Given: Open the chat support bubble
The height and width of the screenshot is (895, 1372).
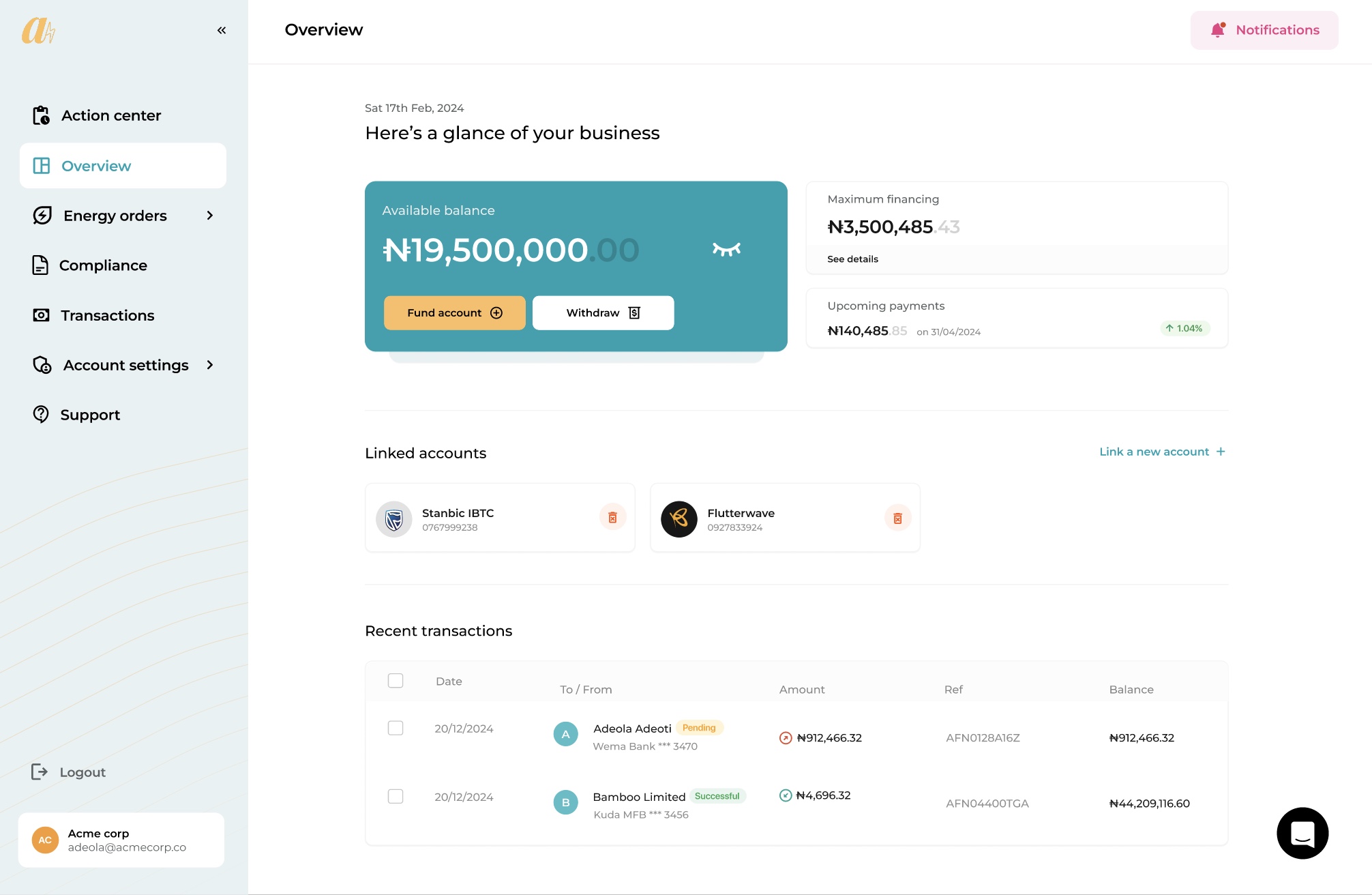Looking at the screenshot, I should click(1302, 833).
